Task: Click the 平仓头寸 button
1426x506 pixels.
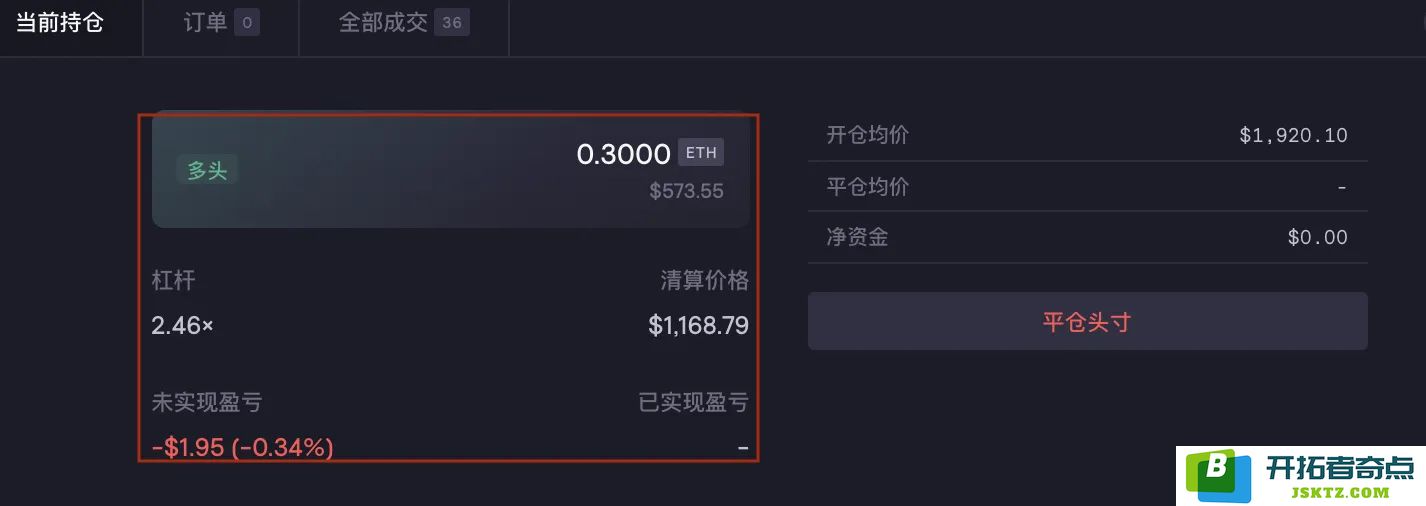Action: [x=1087, y=321]
